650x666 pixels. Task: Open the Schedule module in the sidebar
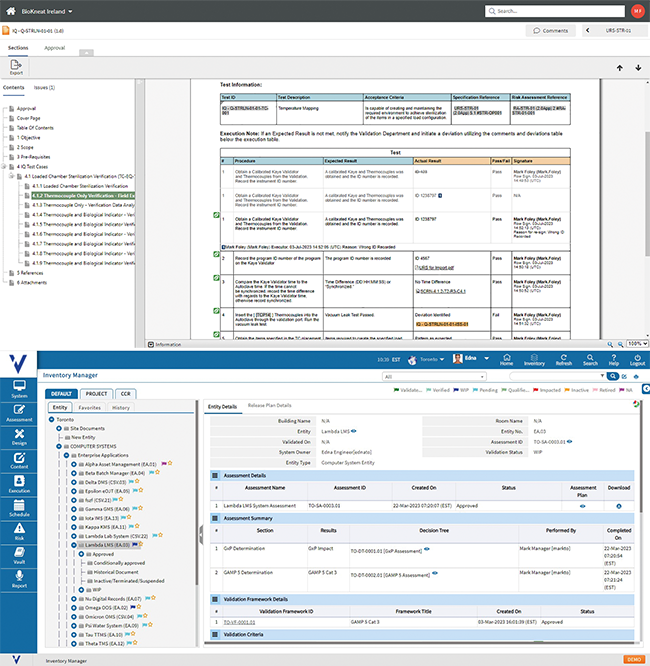[x=19, y=508]
